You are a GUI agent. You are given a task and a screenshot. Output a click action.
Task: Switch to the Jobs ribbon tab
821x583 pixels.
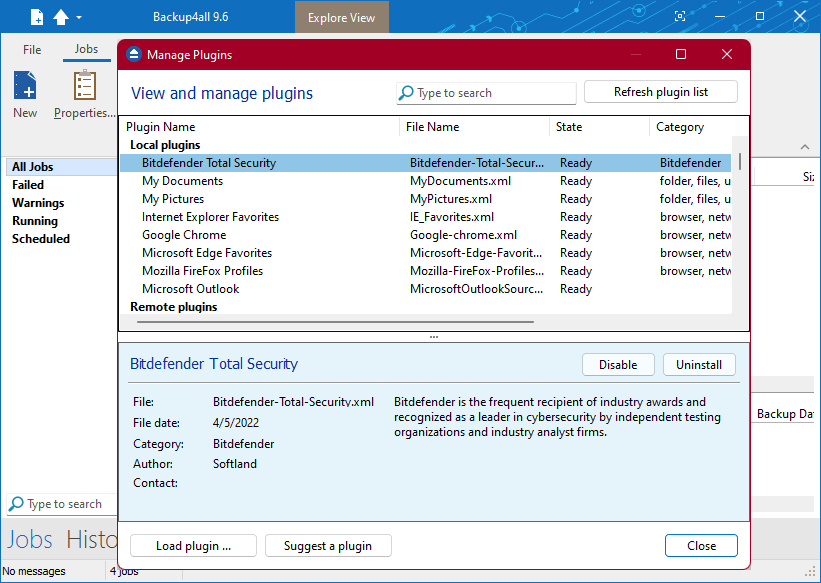(x=86, y=49)
